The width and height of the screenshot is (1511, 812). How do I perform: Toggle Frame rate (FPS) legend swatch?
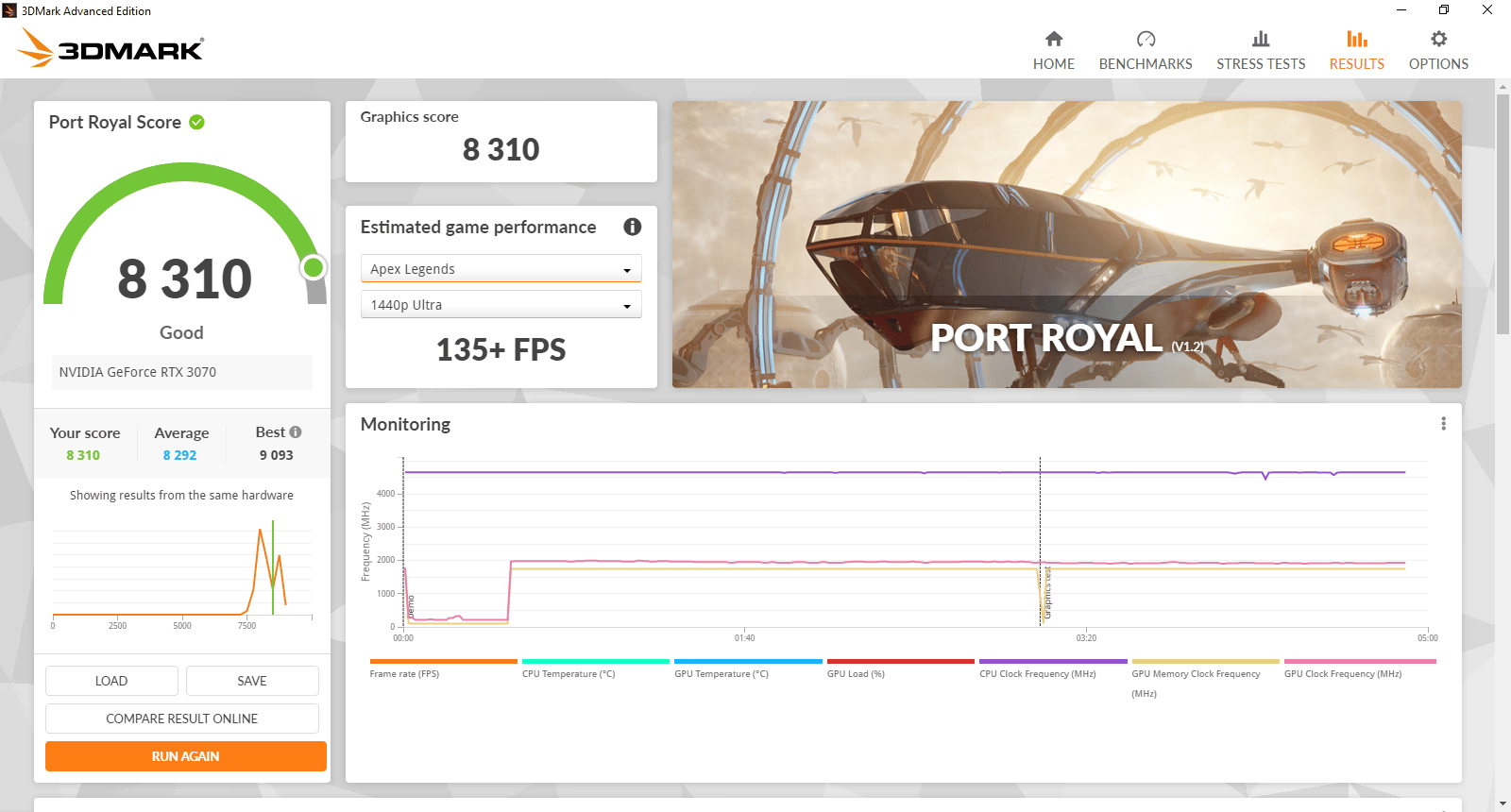[x=444, y=662]
